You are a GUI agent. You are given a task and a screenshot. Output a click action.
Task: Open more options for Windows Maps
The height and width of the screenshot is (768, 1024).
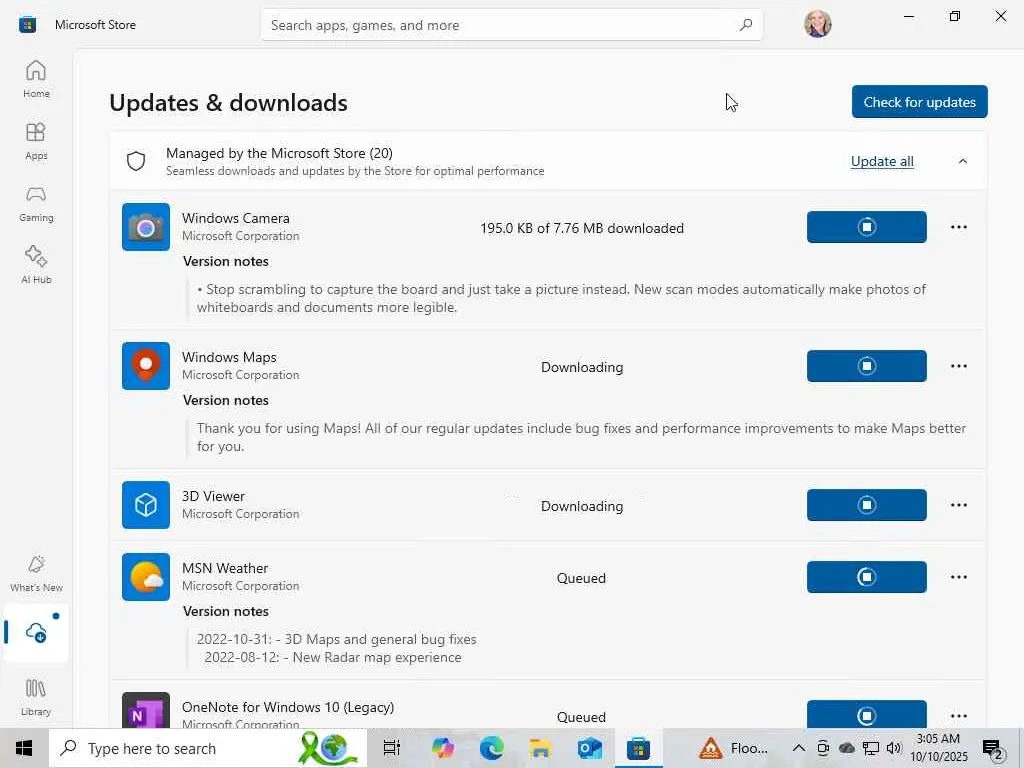point(959,366)
